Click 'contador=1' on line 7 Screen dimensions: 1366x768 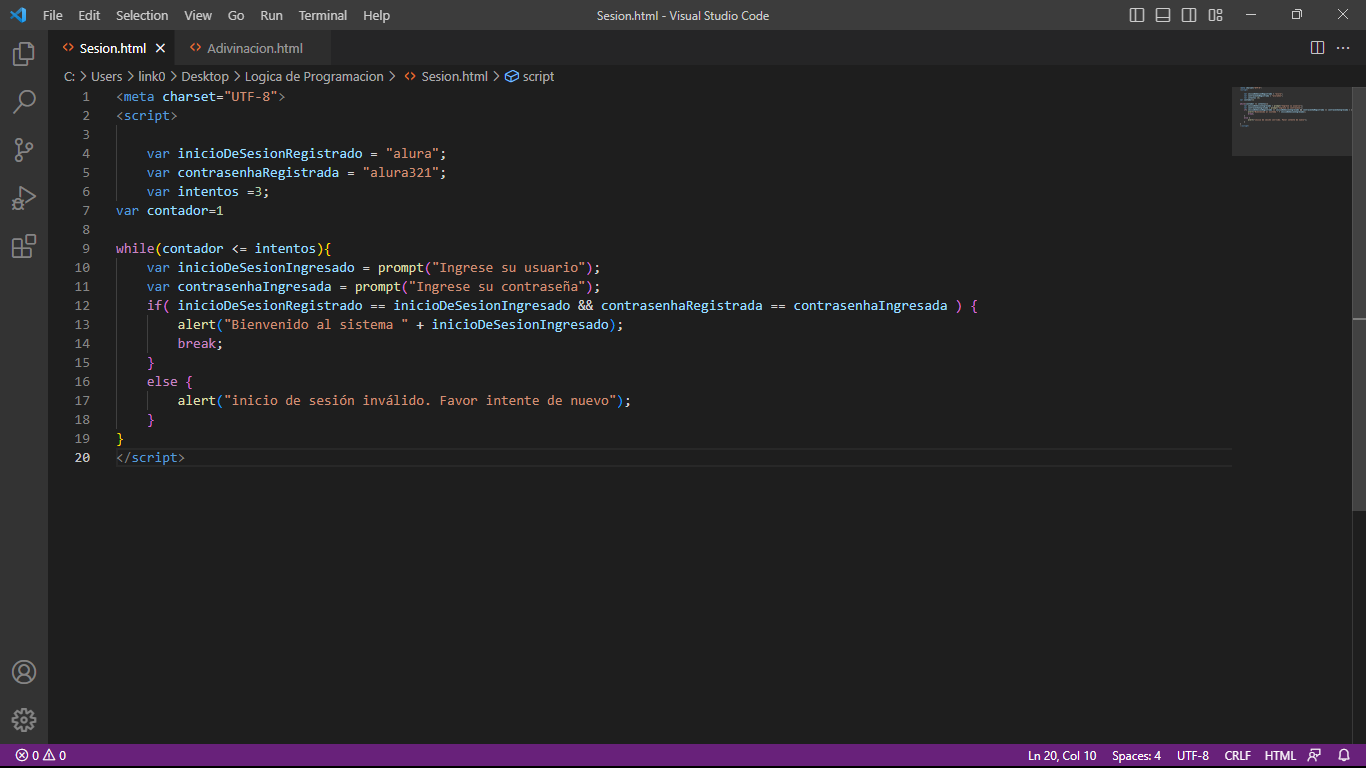[186, 210]
